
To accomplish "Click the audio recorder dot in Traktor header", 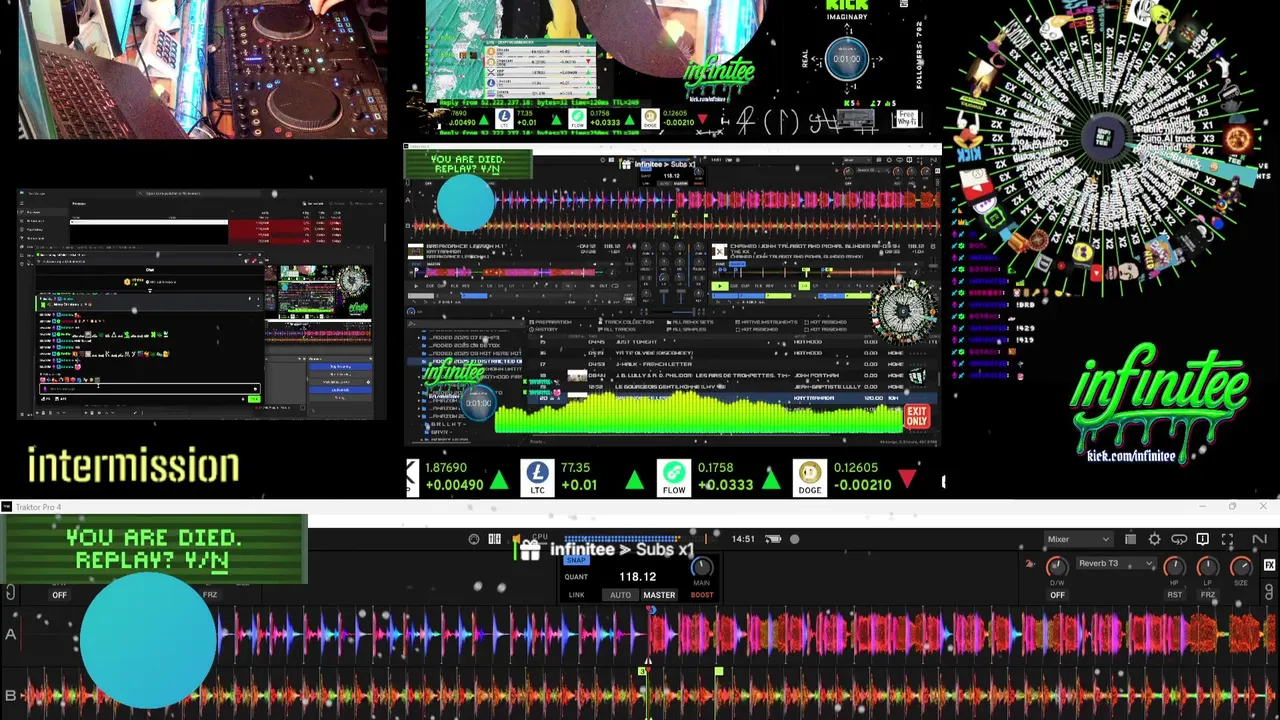I will (x=795, y=539).
